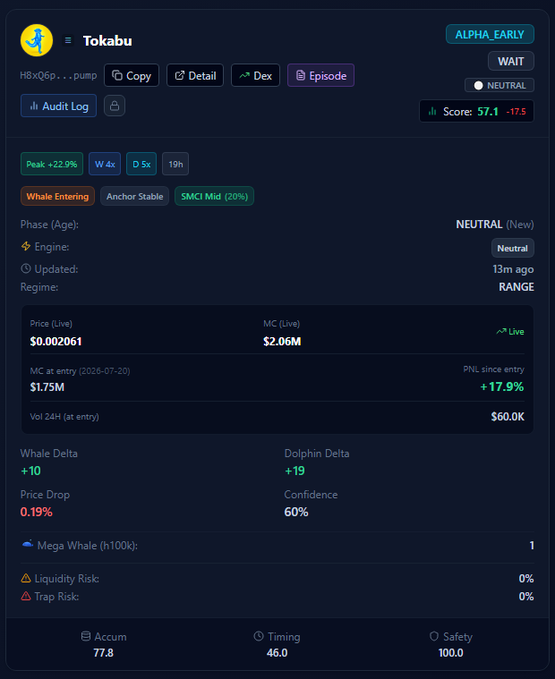The width and height of the screenshot is (555, 679).
Task: Click the Timing clock icon
Action: click(x=258, y=636)
